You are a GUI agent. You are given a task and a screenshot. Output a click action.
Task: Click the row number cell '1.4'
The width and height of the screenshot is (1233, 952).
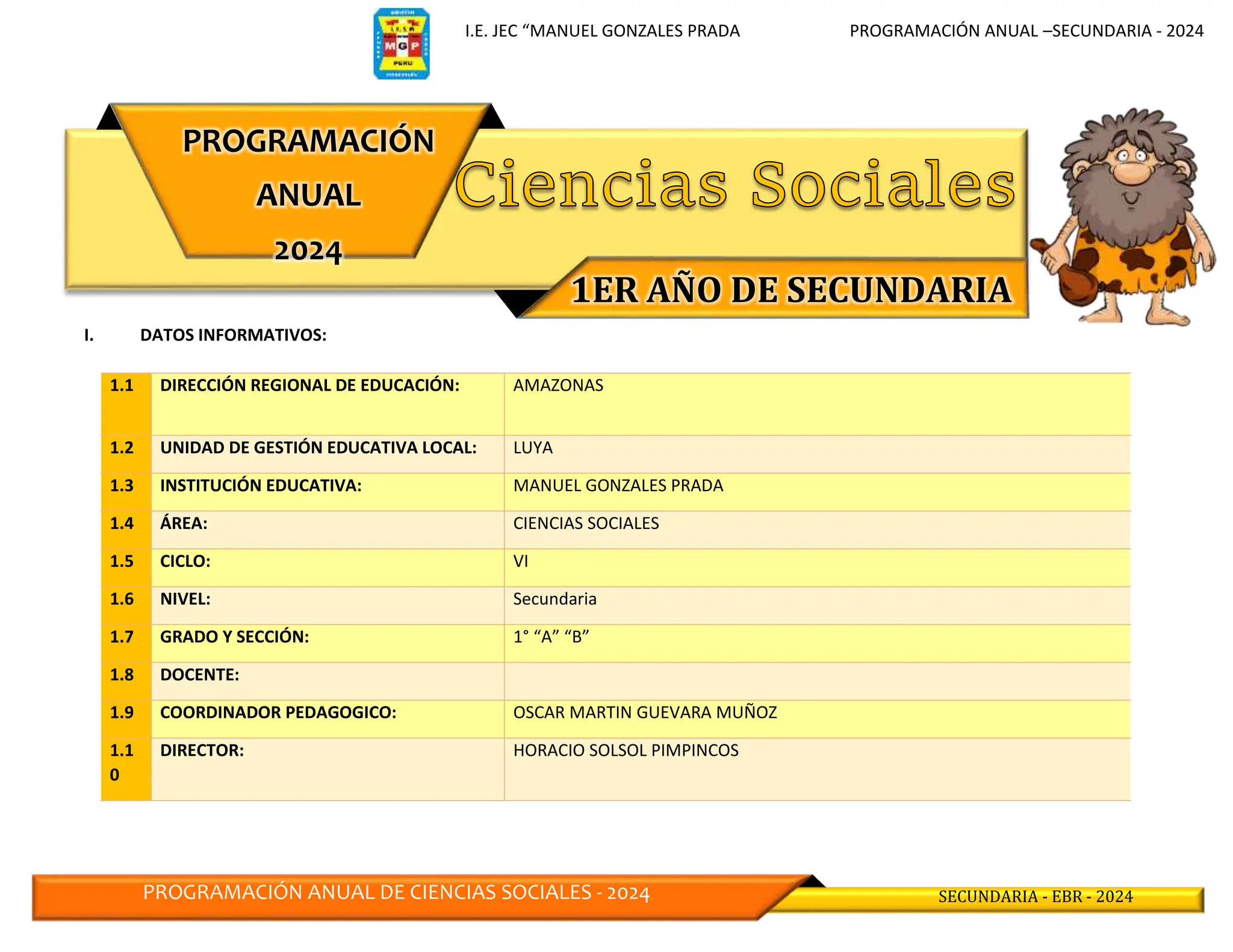[x=126, y=530]
